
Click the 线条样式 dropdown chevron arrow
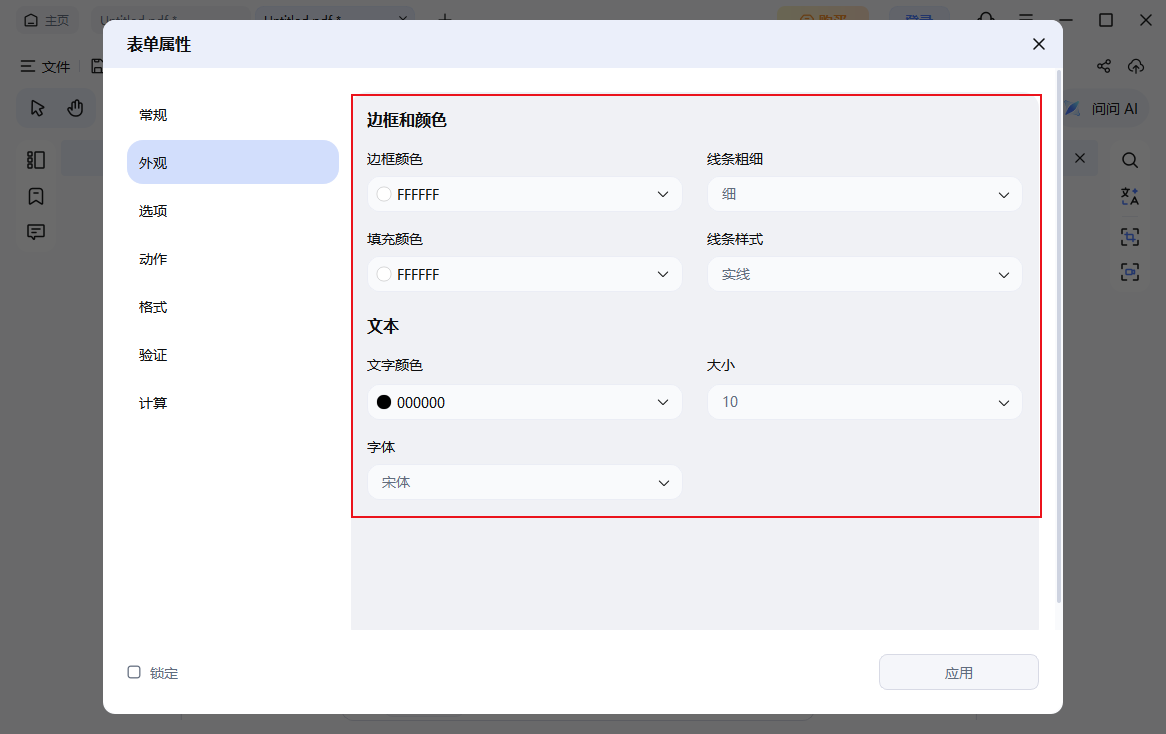[1003, 275]
